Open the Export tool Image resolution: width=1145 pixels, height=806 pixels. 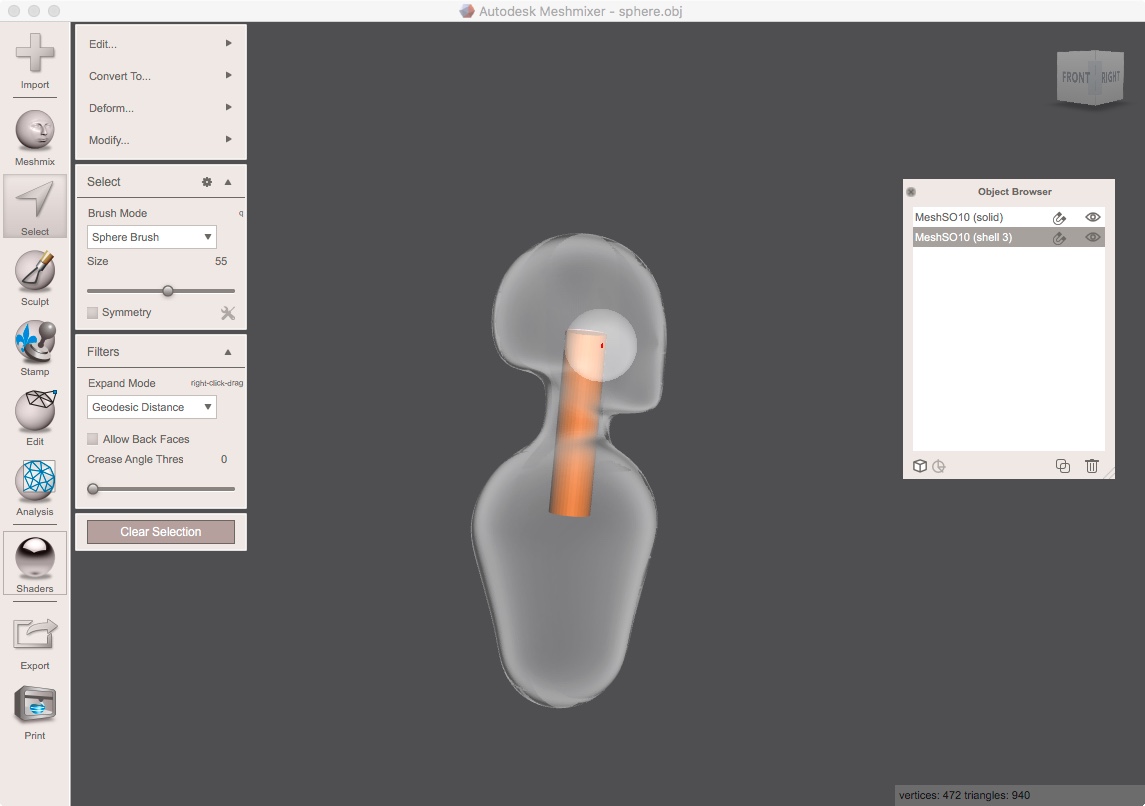pos(35,642)
